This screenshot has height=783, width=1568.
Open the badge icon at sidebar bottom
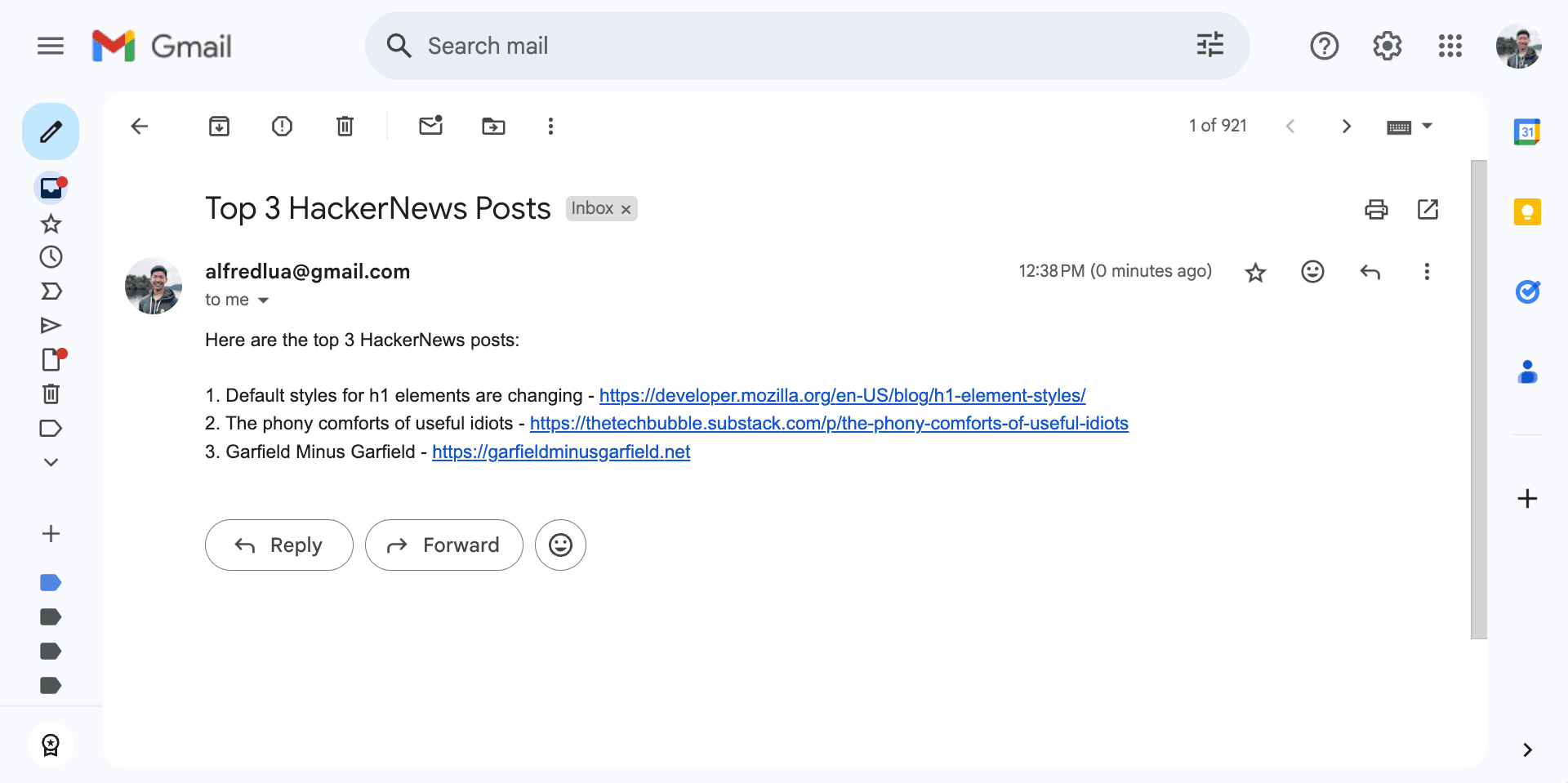(51, 745)
